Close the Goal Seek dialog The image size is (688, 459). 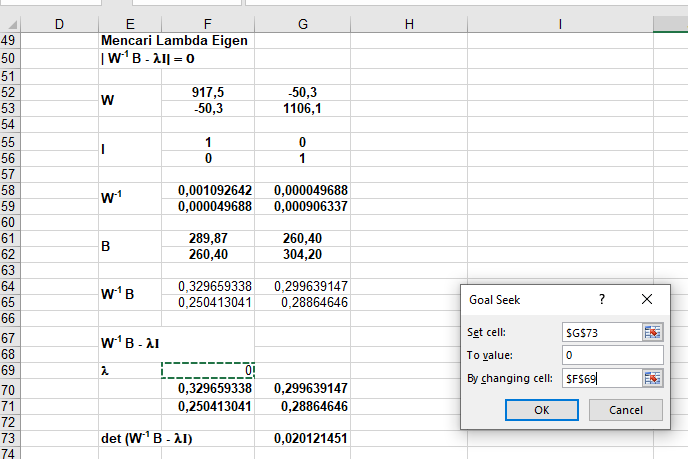pyautogui.click(x=647, y=299)
